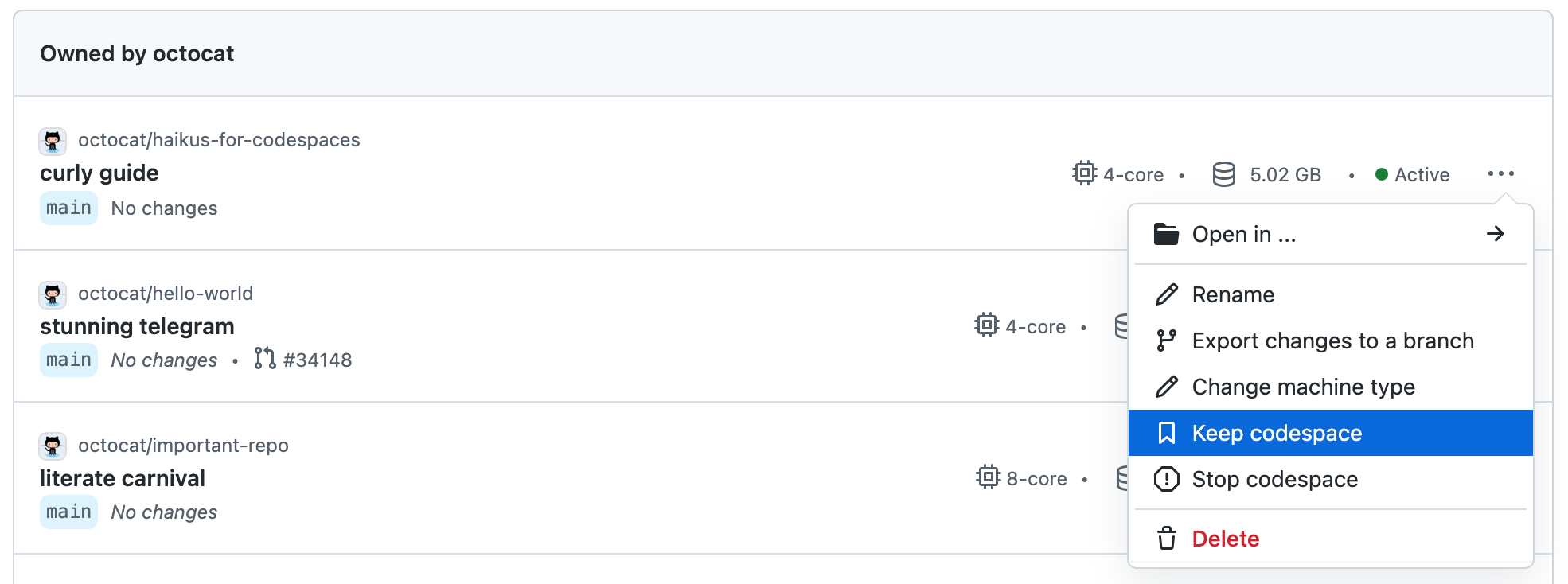Click the branch icon for Export changes
The width and height of the screenshot is (1568, 584).
click(x=1166, y=341)
